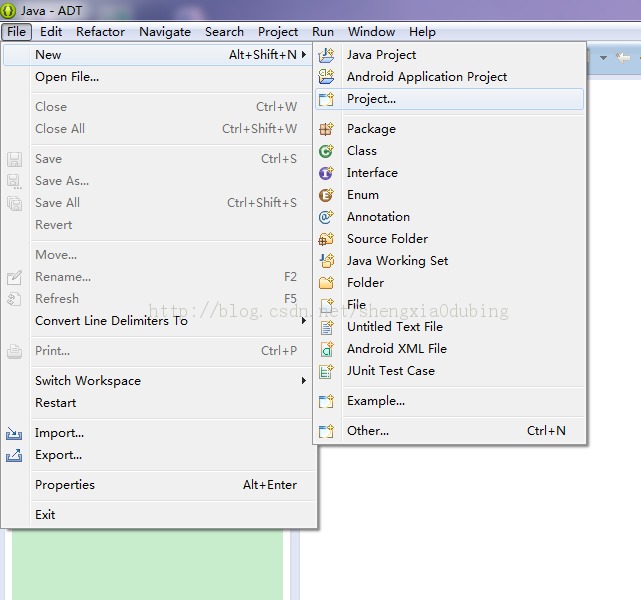This screenshot has height=600, width=641.
Task: Choose JUnit Test Case entry
Action: coord(450,371)
